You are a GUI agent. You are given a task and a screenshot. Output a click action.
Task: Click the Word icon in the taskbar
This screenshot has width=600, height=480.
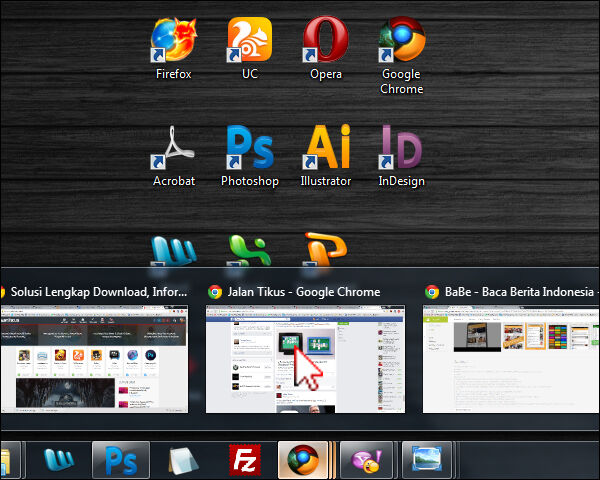pyautogui.click(x=59, y=459)
